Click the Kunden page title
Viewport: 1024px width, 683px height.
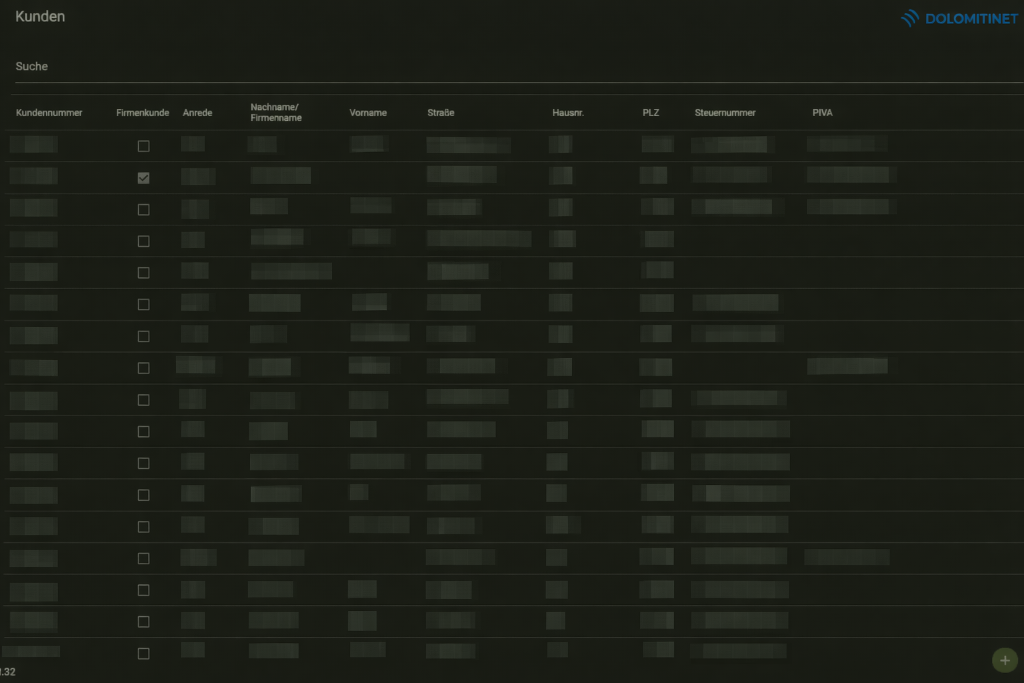click(x=40, y=17)
